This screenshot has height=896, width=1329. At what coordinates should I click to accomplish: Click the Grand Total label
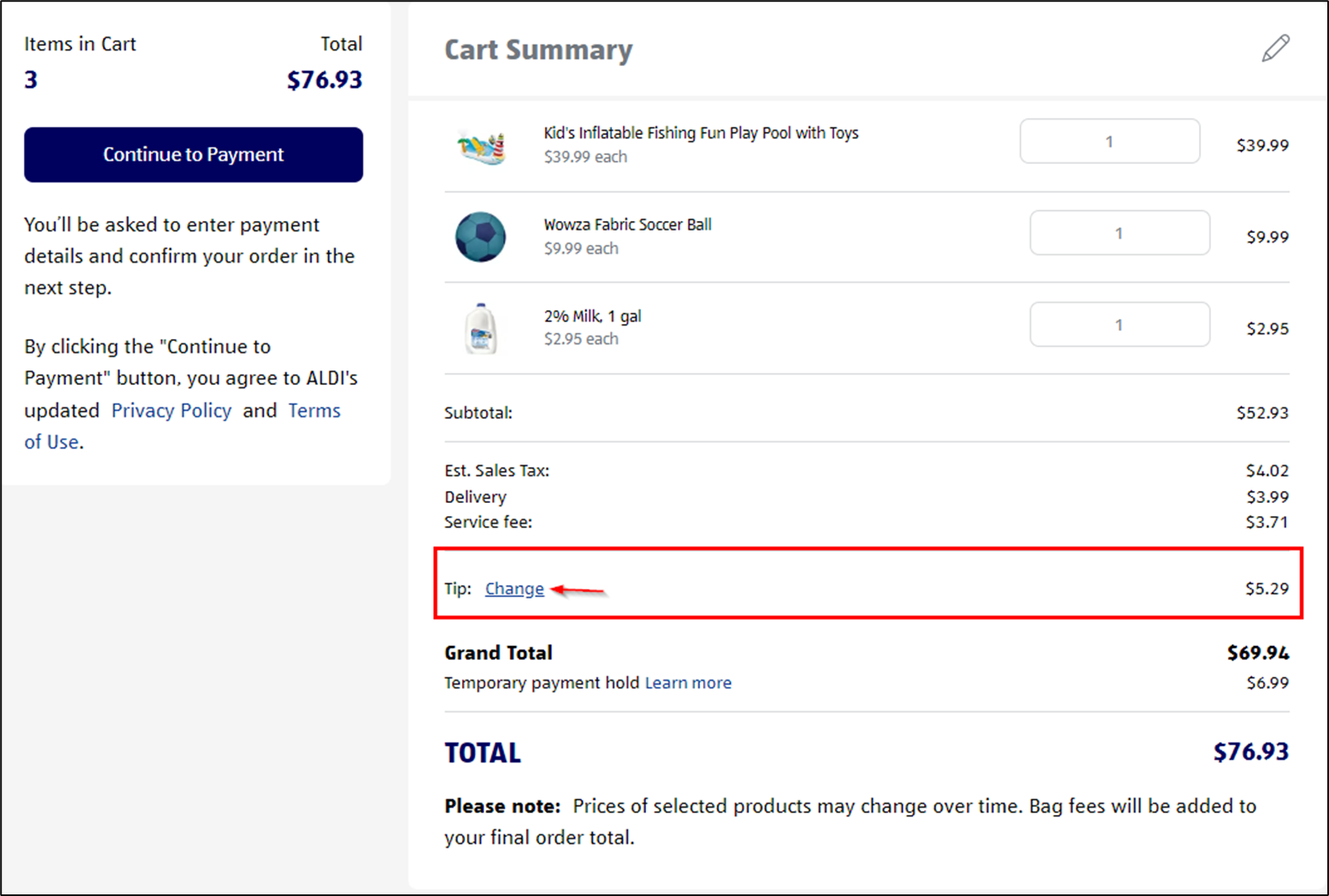[498, 653]
